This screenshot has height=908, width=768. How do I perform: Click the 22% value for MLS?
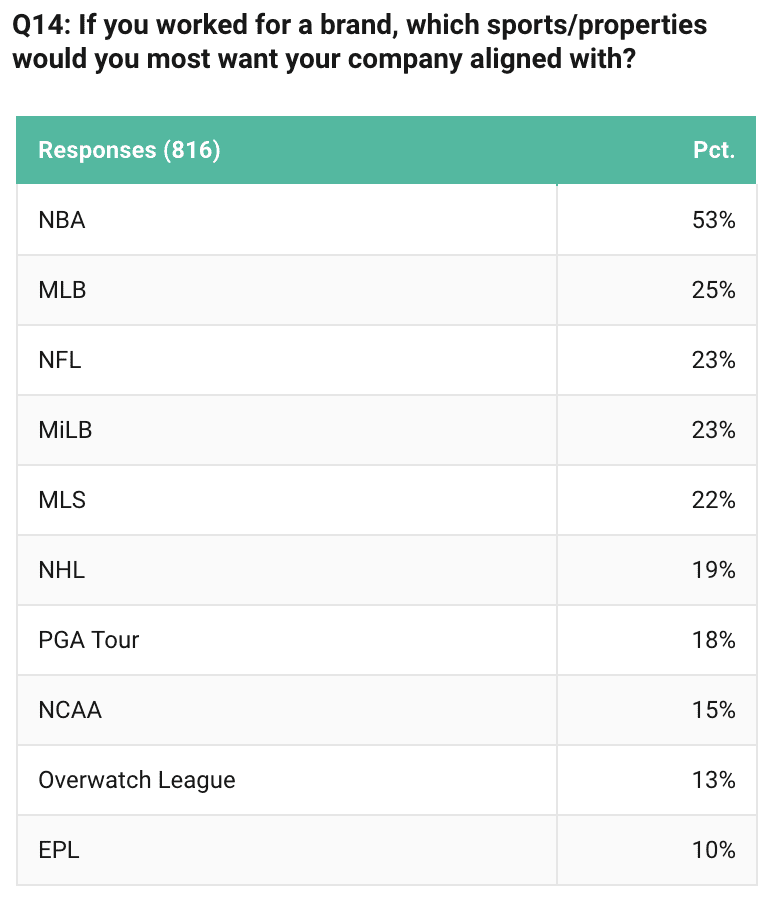714,500
